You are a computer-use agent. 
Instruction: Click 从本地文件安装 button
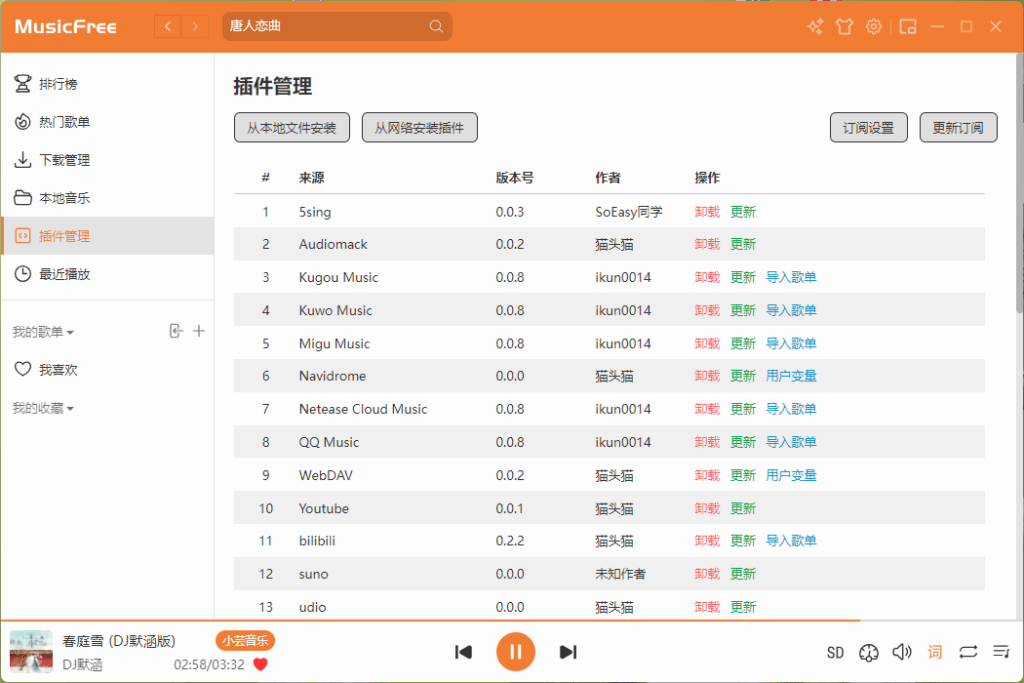(292, 127)
